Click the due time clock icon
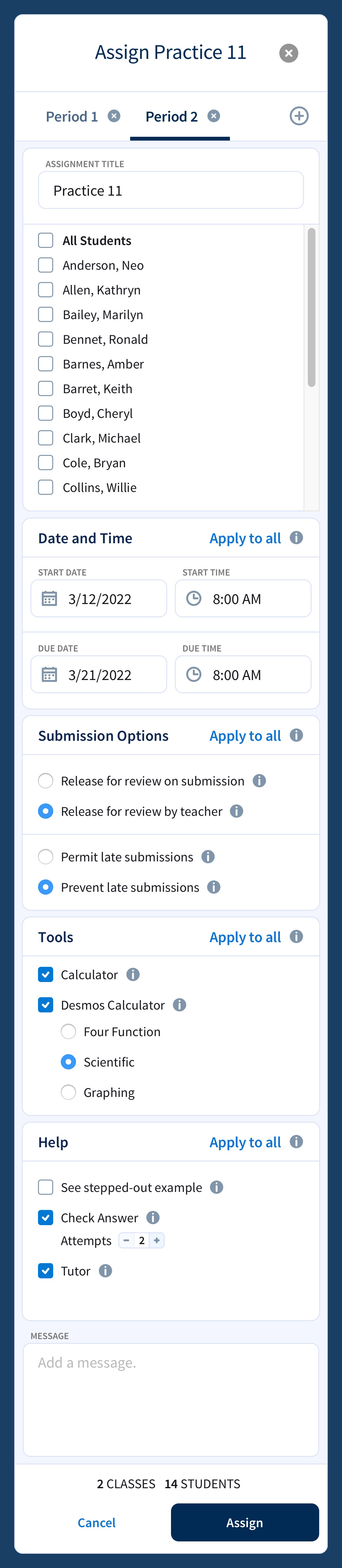The image size is (342, 1568). tap(193, 674)
